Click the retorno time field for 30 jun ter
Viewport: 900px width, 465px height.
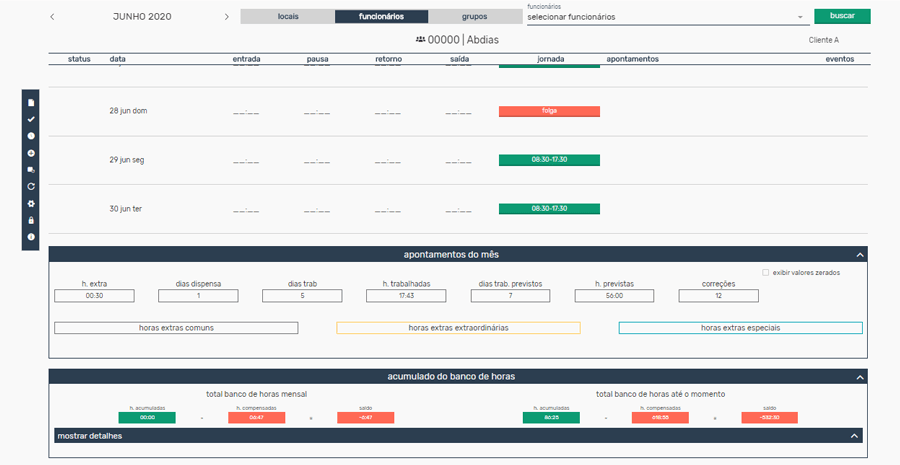coord(388,210)
